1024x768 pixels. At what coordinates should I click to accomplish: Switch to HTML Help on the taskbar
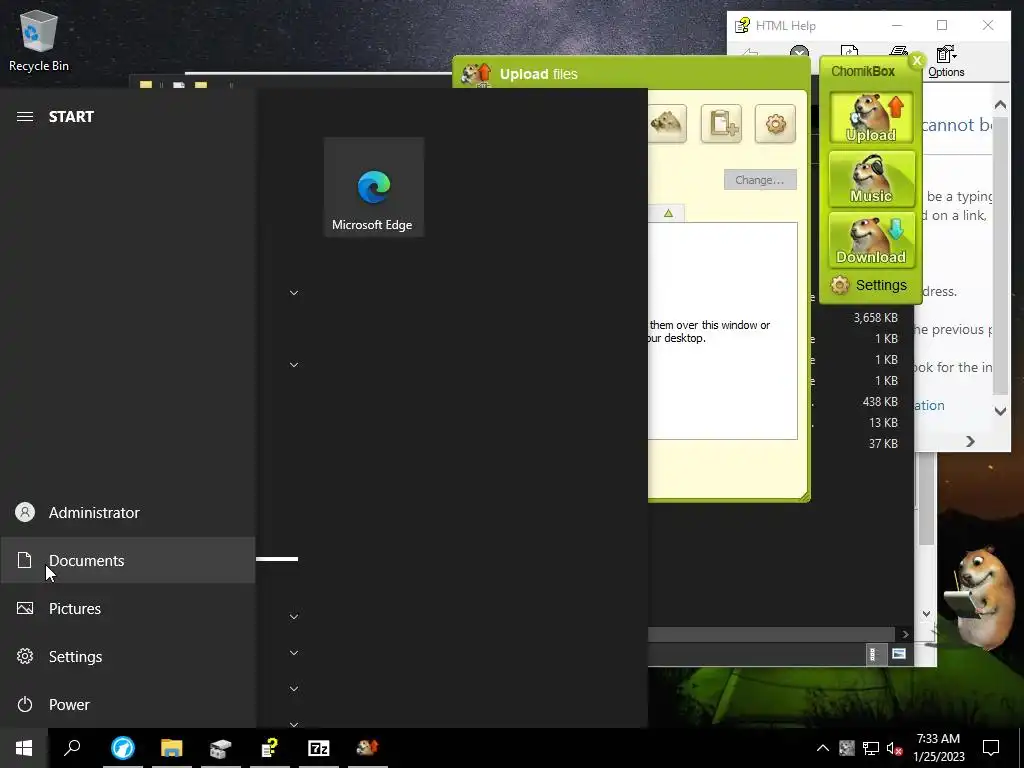(x=270, y=748)
